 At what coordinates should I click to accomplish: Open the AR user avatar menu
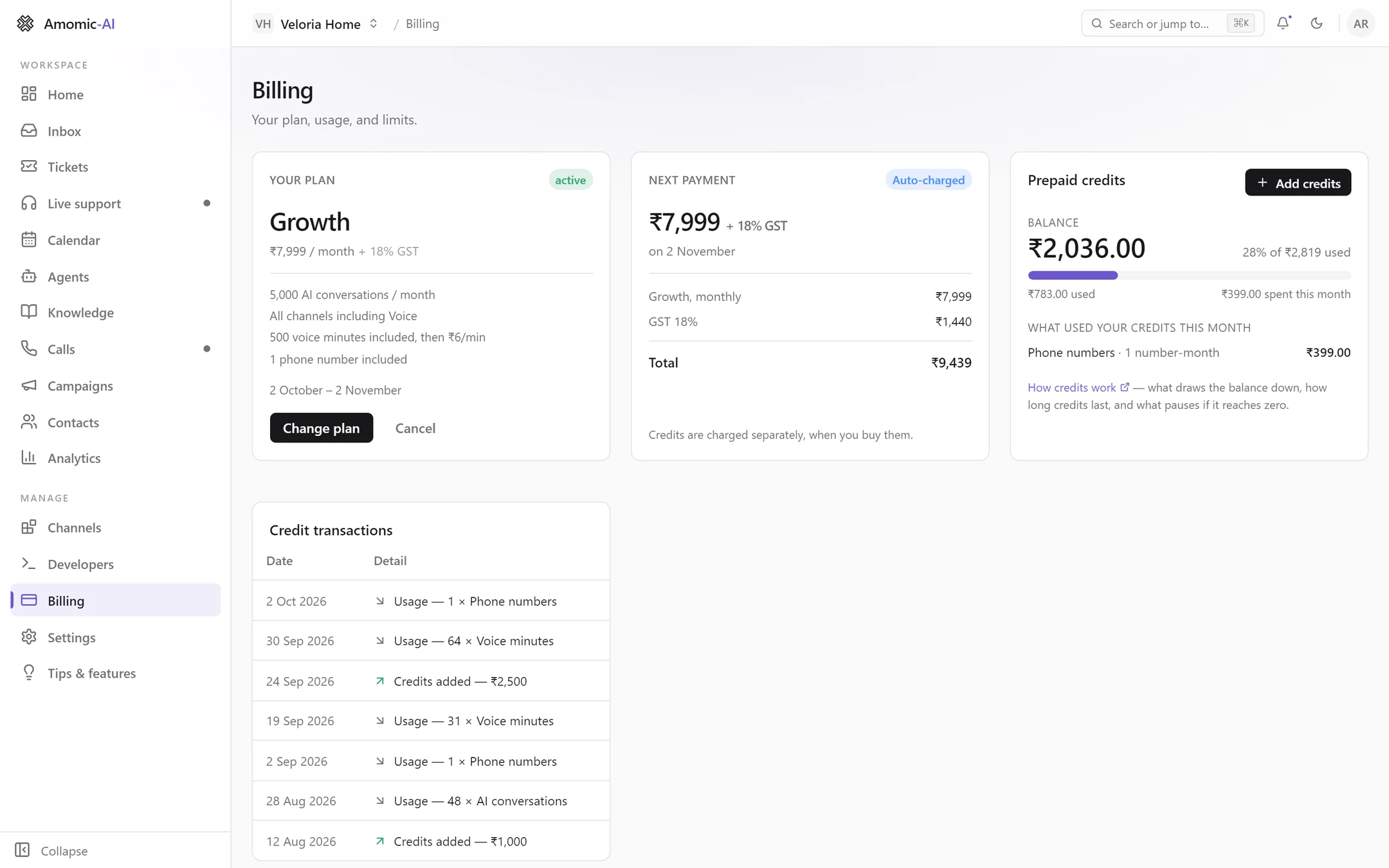point(1360,24)
